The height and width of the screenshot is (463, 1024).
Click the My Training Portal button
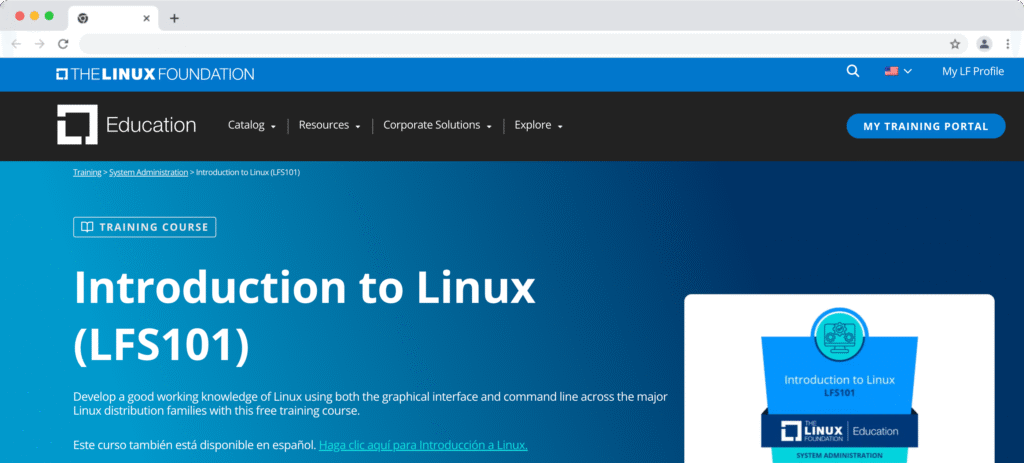(925, 126)
